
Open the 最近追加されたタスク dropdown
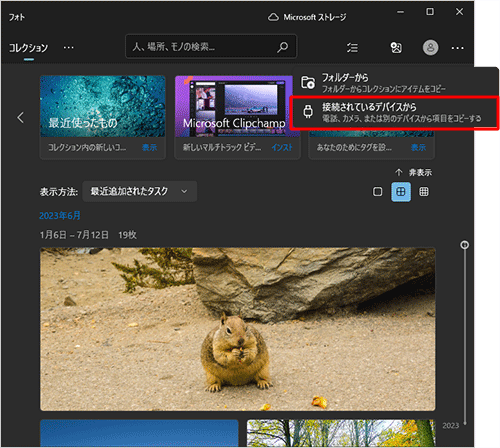139,191
